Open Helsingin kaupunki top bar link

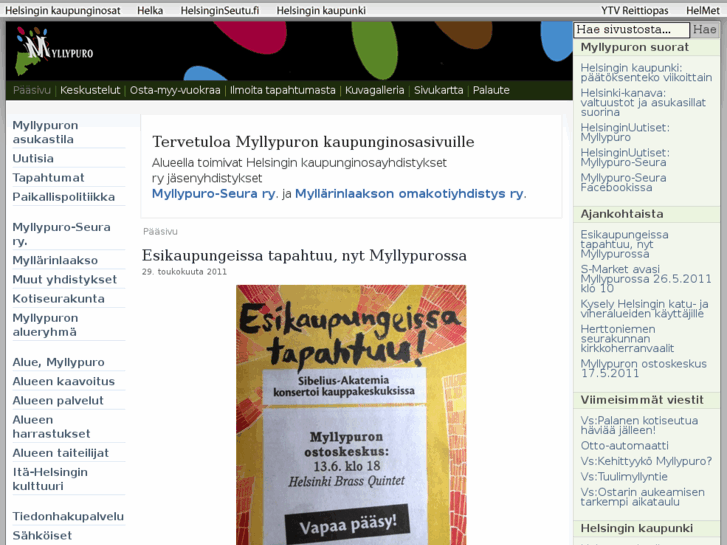pyautogui.click(x=321, y=10)
